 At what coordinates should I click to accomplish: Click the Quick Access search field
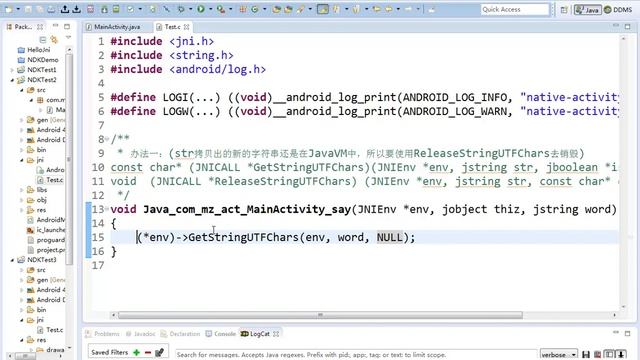point(515,9)
